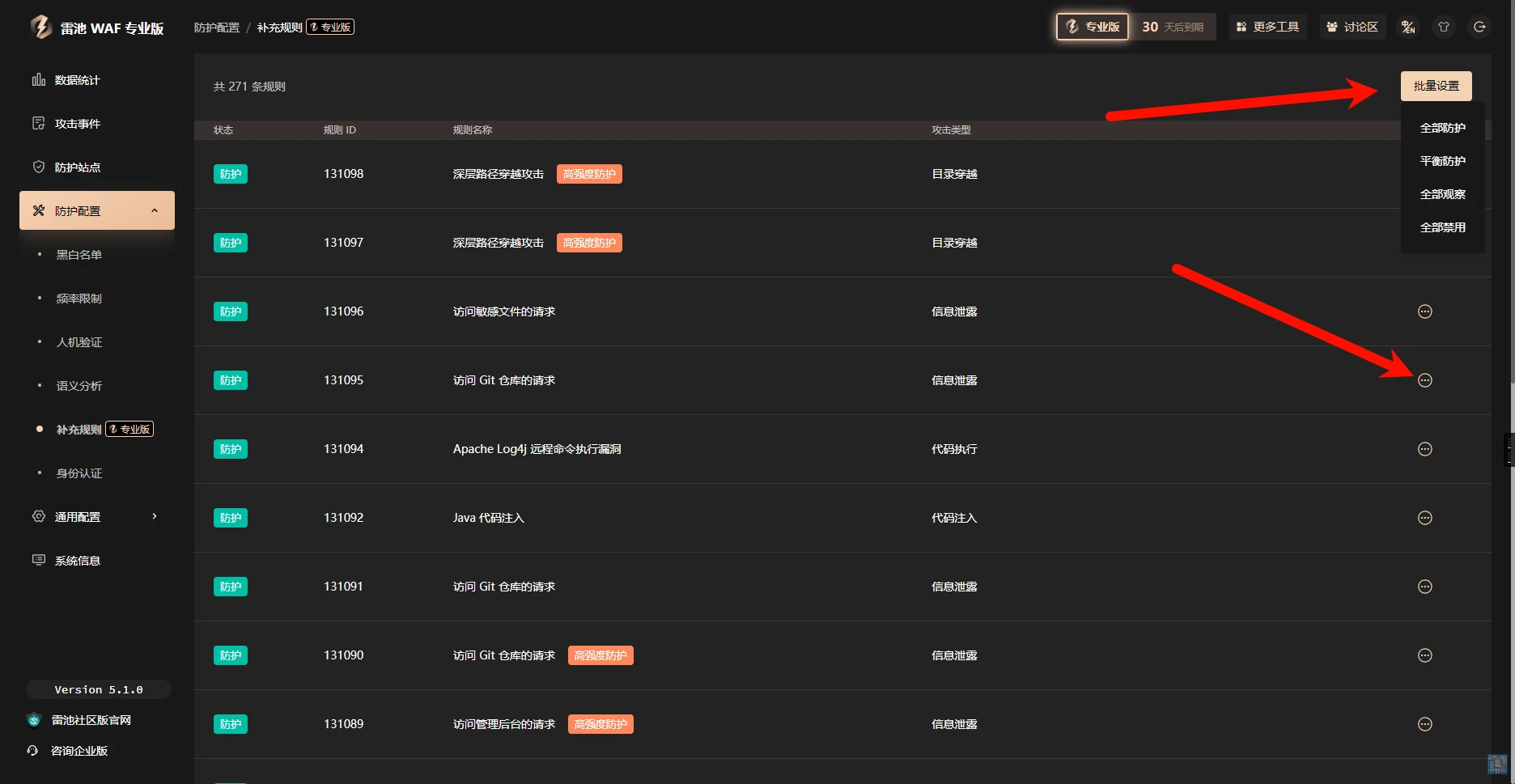The width and height of the screenshot is (1515, 784).
Task: Select 平衡防护 in the batch menu
Action: (1442, 161)
